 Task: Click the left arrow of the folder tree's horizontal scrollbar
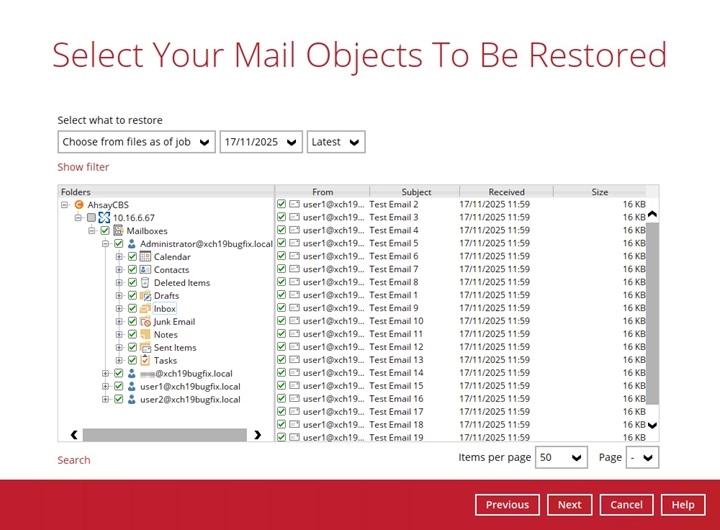tap(74, 434)
